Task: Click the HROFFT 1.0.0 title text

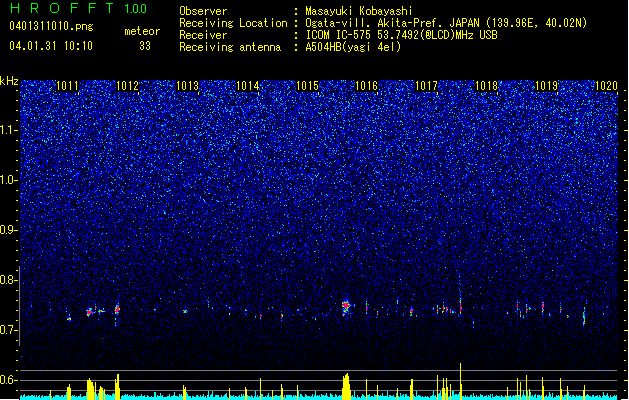Action: [79, 8]
